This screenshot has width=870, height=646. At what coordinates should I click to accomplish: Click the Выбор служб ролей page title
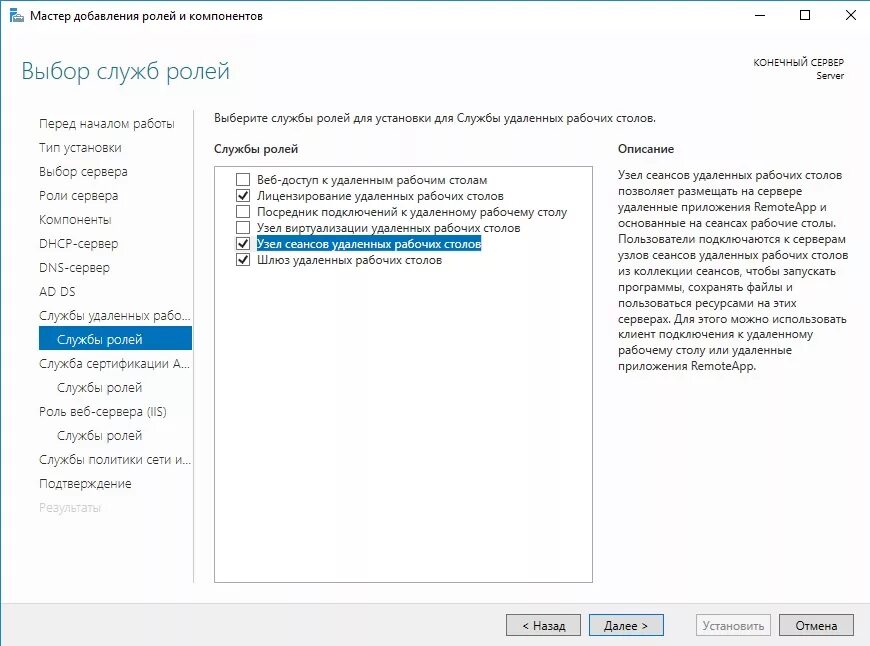pos(125,72)
